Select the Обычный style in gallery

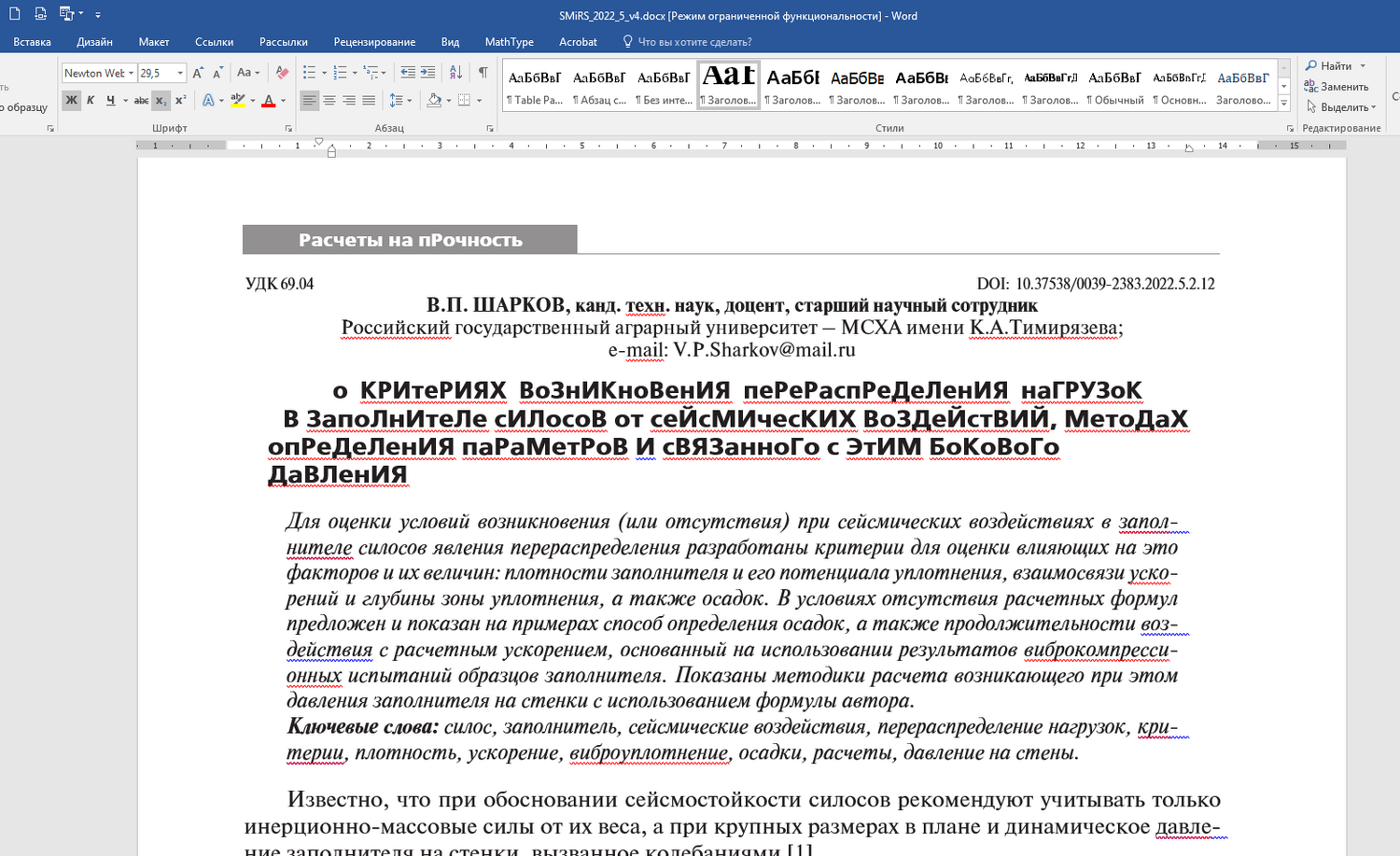pos(1115,85)
